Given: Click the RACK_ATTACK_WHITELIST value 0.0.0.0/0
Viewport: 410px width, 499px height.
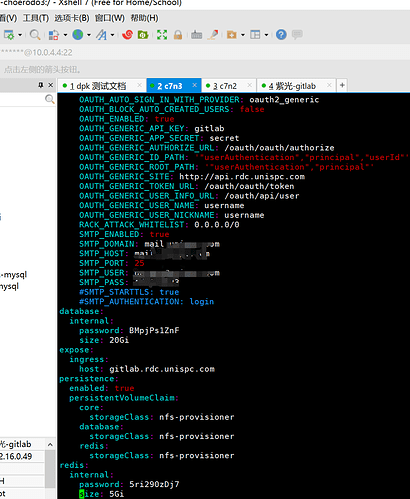Looking at the screenshot, I should pyautogui.click(x=217, y=225).
